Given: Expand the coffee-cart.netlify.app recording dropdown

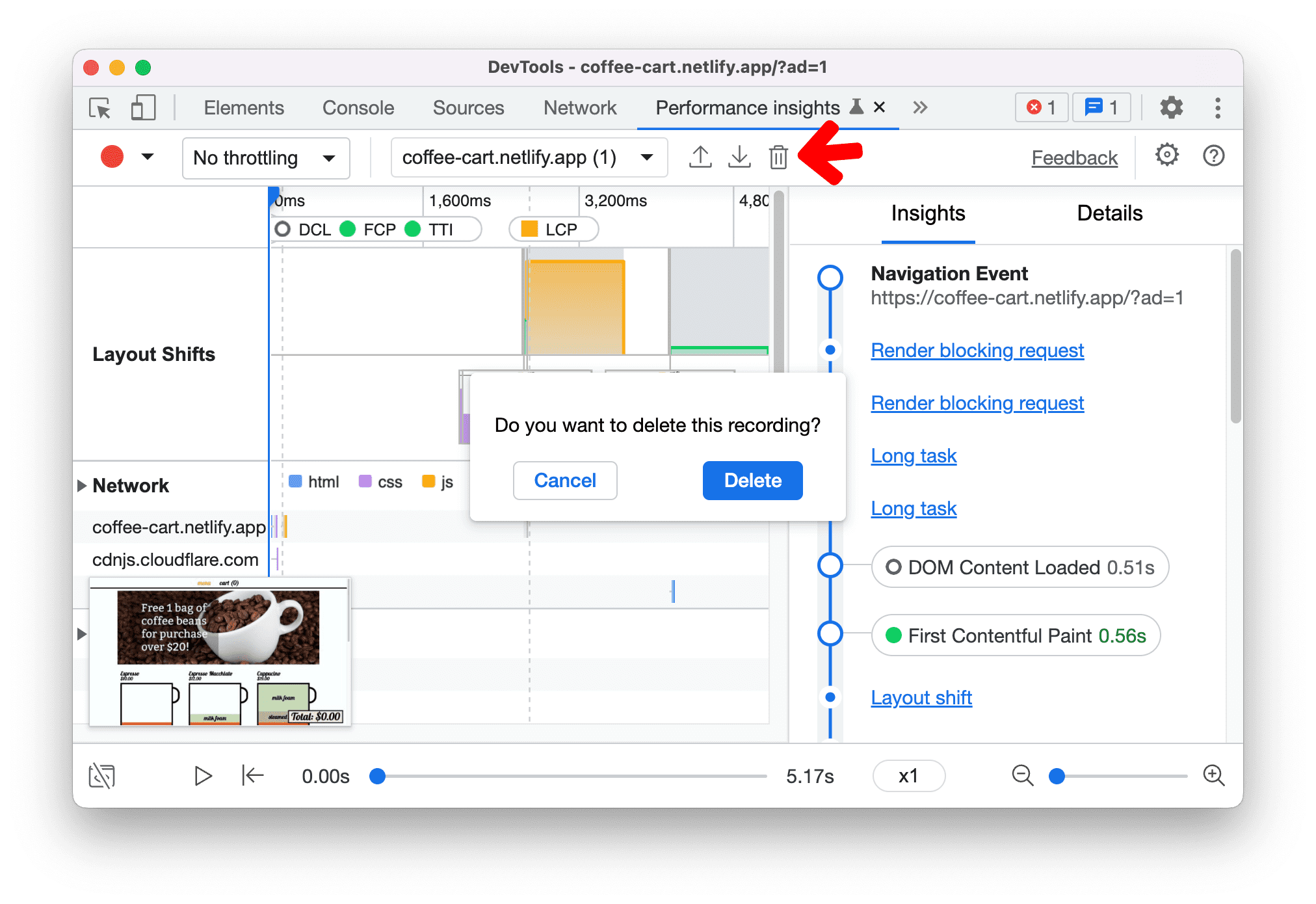Looking at the screenshot, I should 649,156.
